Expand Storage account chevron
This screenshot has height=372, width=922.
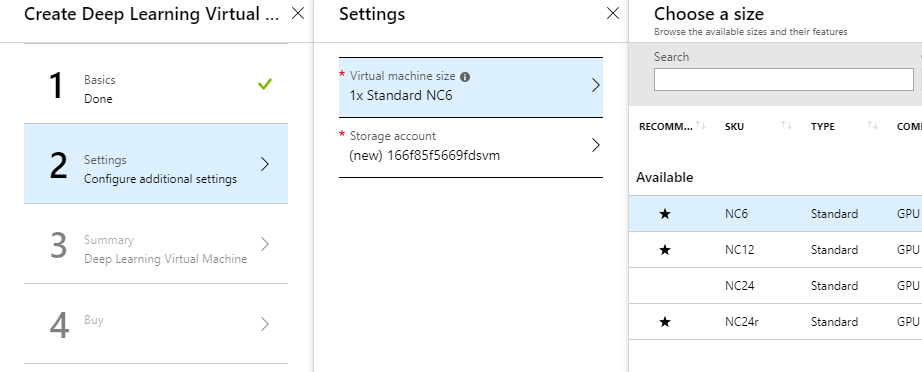click(x=596, y=145)
